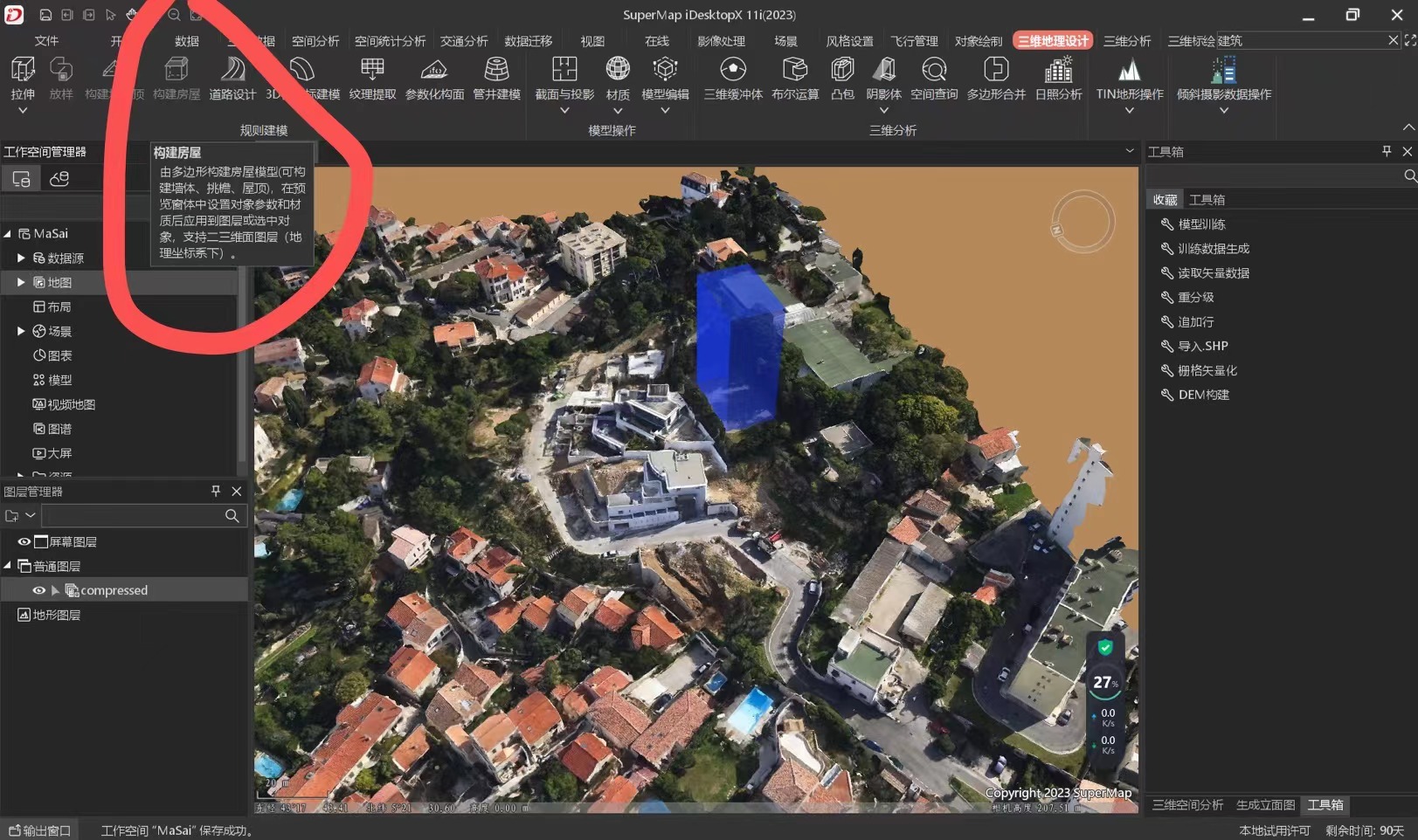Click the 构建房屋 build house icon
This screenshot has width=1418, height=840.
click(176, 69)
